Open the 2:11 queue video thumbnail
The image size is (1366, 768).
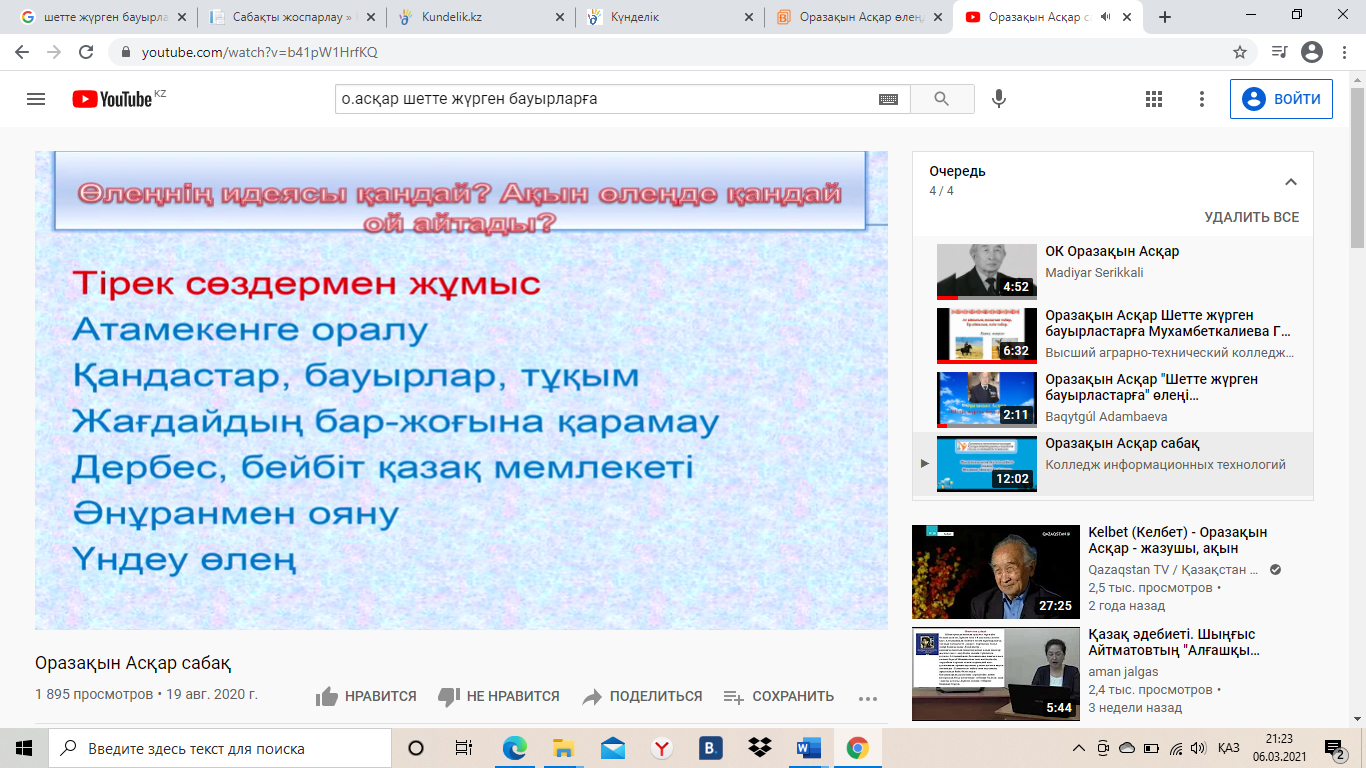click(987, 400)
